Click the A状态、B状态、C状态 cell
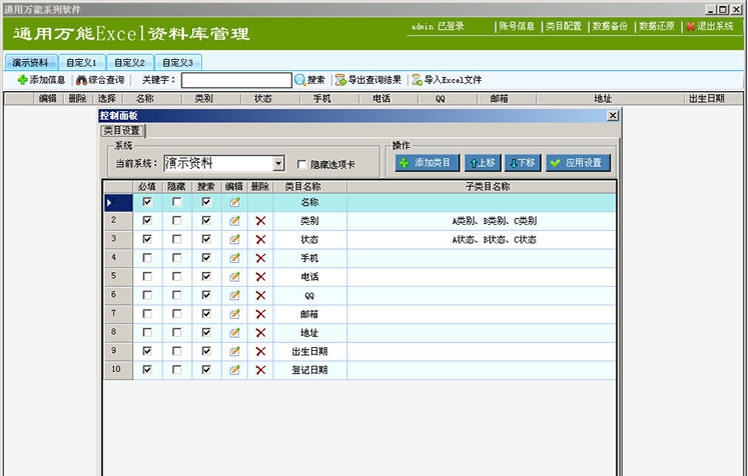This screenshot has width=748, height=476. click(x=481, y=239)
